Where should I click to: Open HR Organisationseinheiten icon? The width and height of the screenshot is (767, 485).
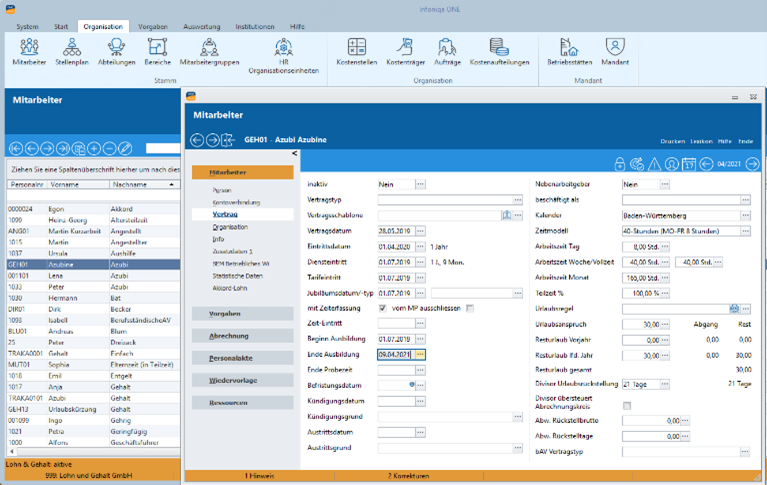[284, 56]
